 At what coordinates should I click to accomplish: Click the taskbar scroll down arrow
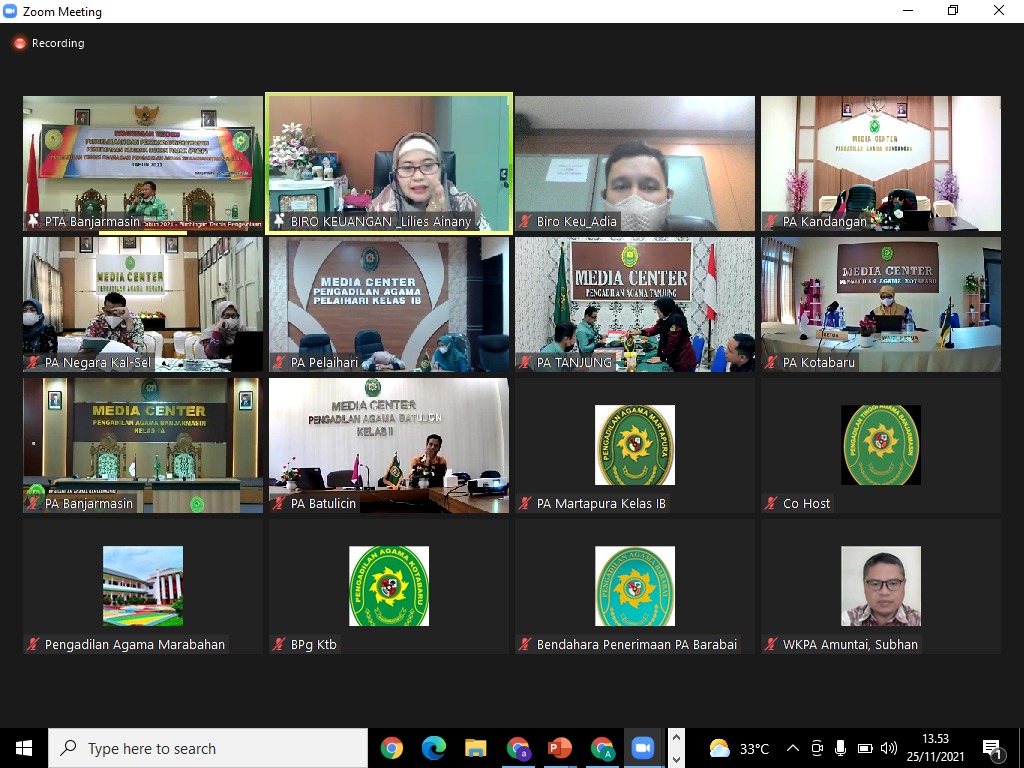click(676, 757)
